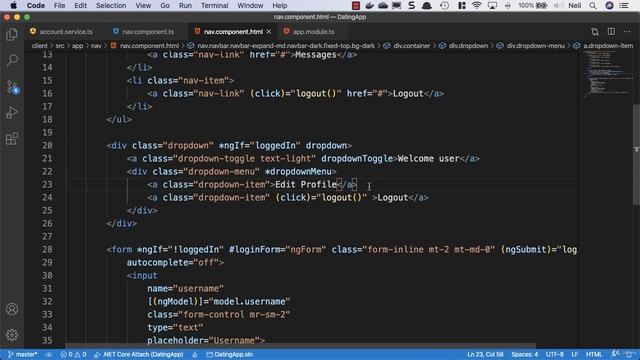Image resolution: width=640 pixels, height=360 pixels.
Task: Open the Explorer panel in the activity bar
Action: click(12, 35)
